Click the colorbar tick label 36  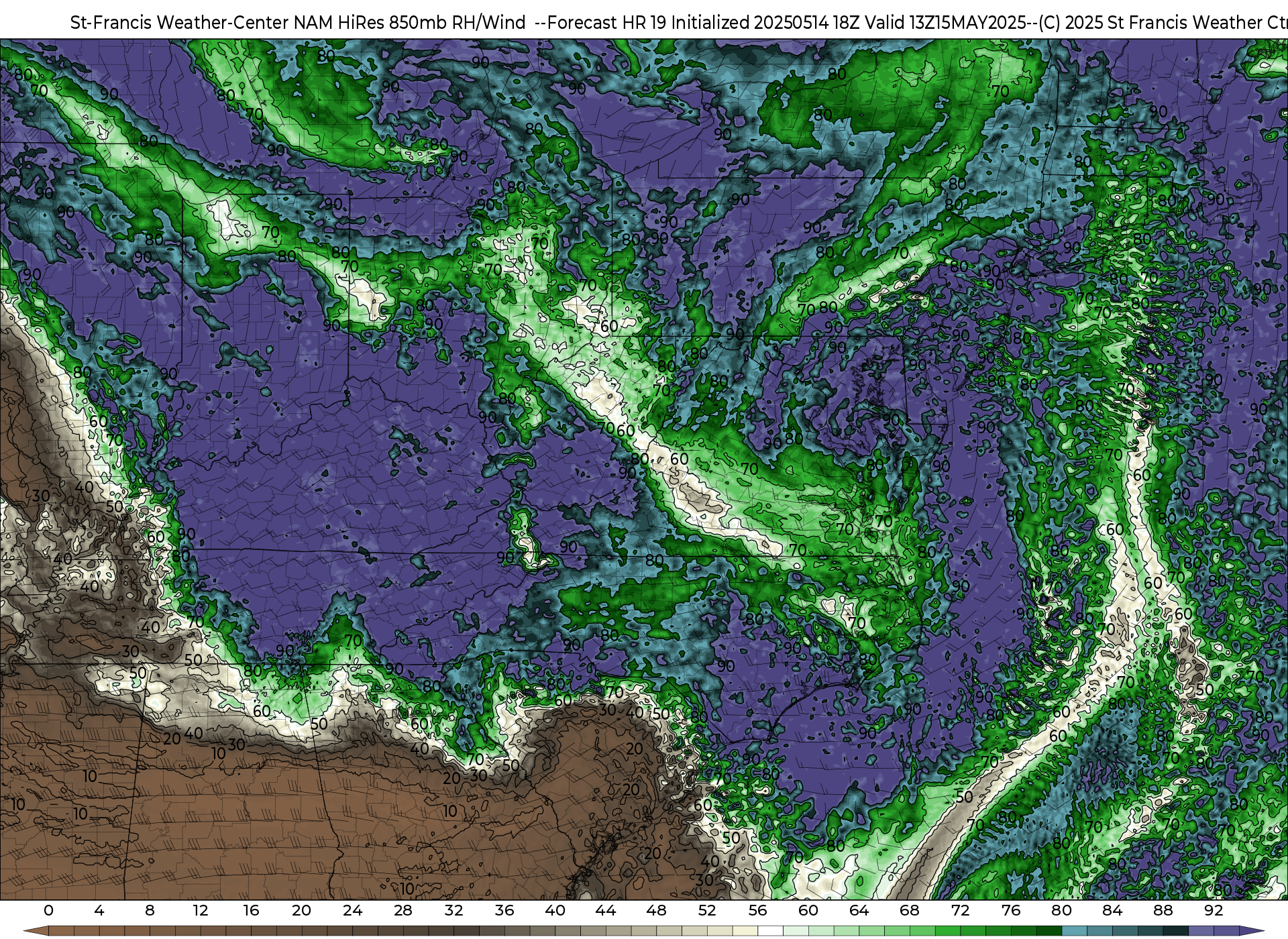(x=504, y=910)
